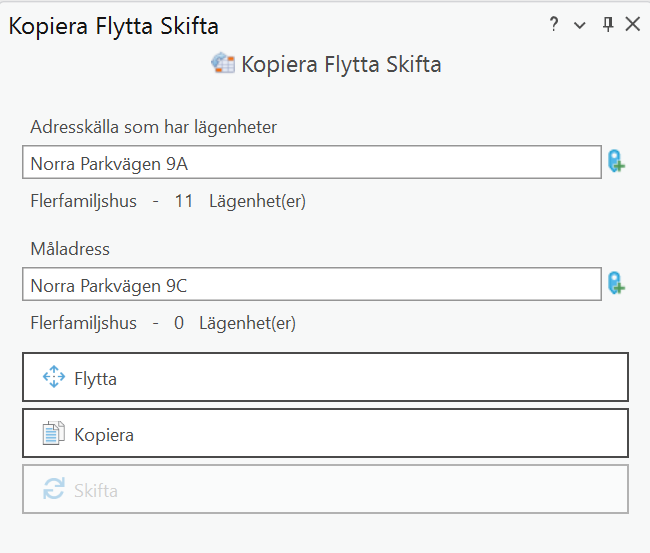Click the tool icon beside the centered heading
650x553 pixels.
click(222, 64)
